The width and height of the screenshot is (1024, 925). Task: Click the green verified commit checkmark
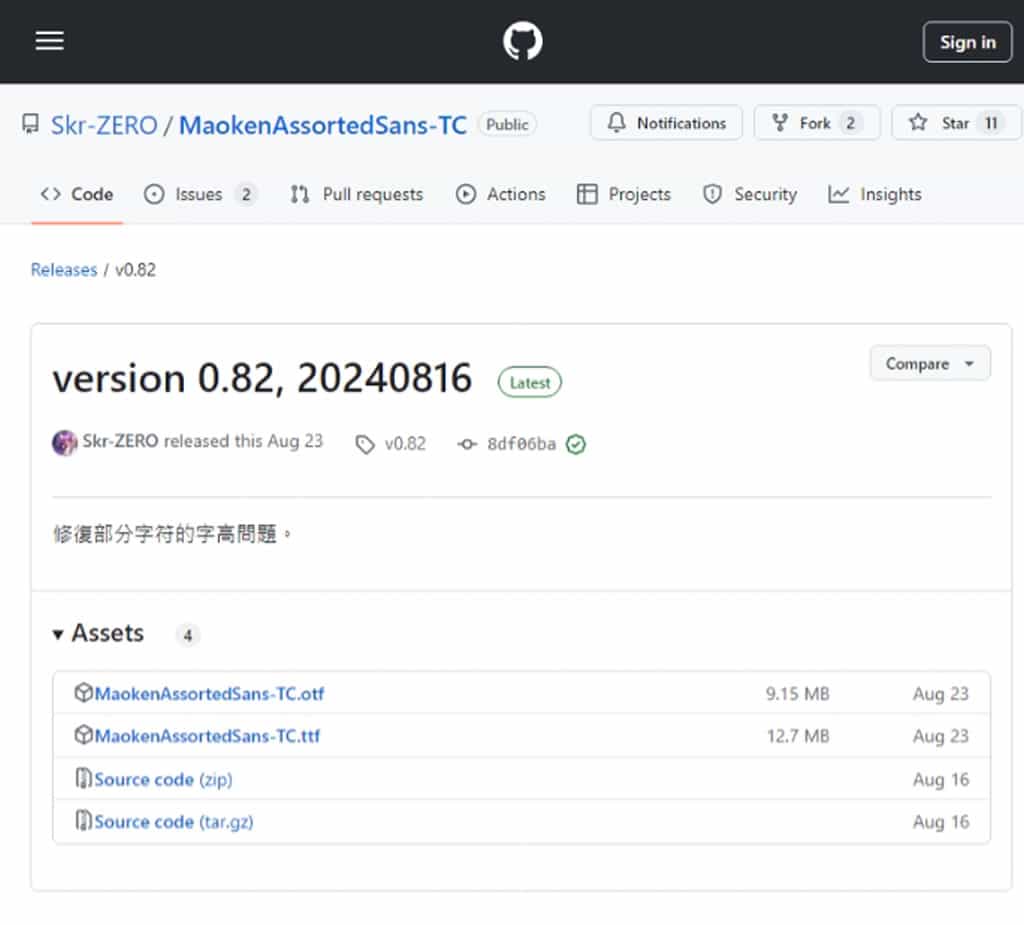coord(575,444)
